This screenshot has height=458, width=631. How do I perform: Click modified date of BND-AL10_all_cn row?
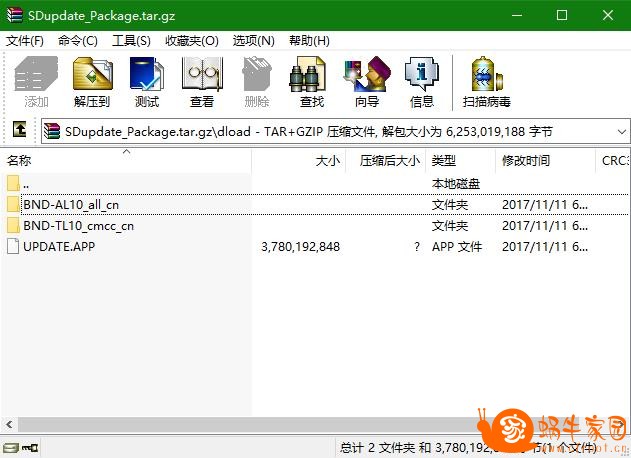(x=545, y=205)
